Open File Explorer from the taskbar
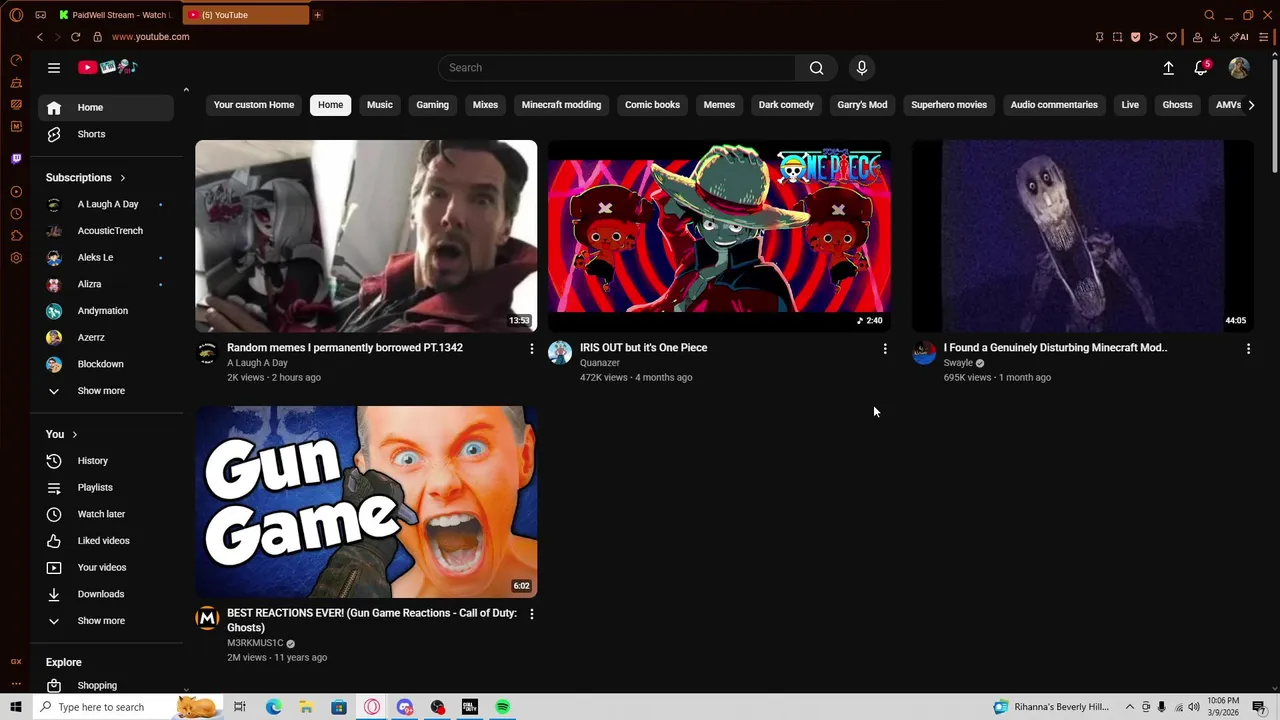Viewport: 1280px width, 720px height. pos(306,707)
